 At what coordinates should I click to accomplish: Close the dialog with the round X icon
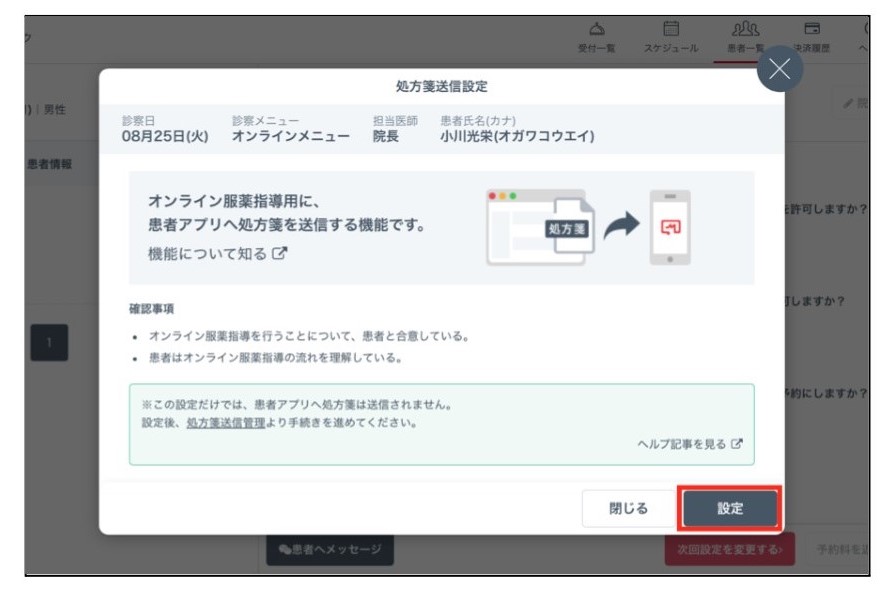pyautogui.click(x=780, y=69)
